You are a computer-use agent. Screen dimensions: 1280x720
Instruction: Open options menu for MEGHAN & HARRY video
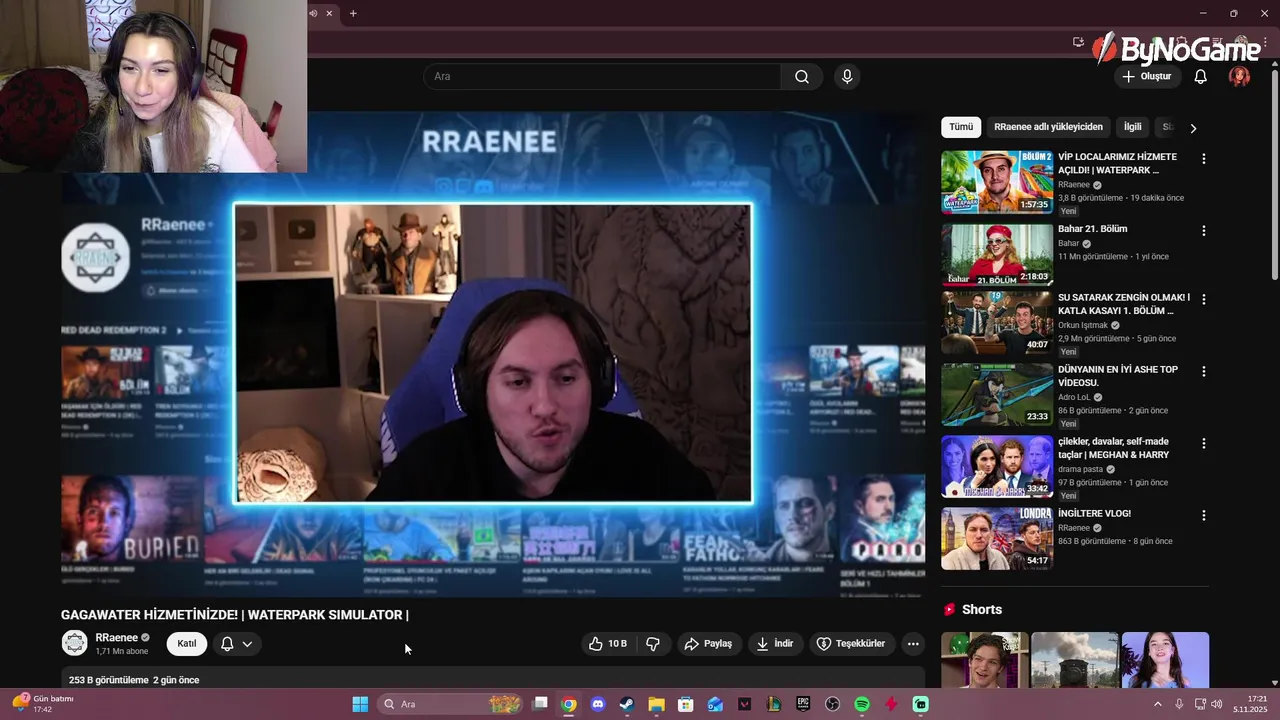point(1203,444)
